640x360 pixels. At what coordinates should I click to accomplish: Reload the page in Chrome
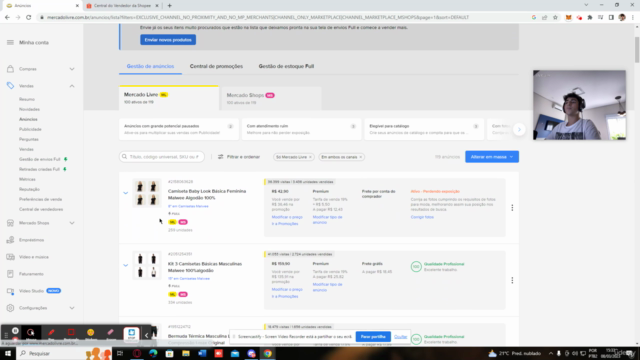(29, 18)
